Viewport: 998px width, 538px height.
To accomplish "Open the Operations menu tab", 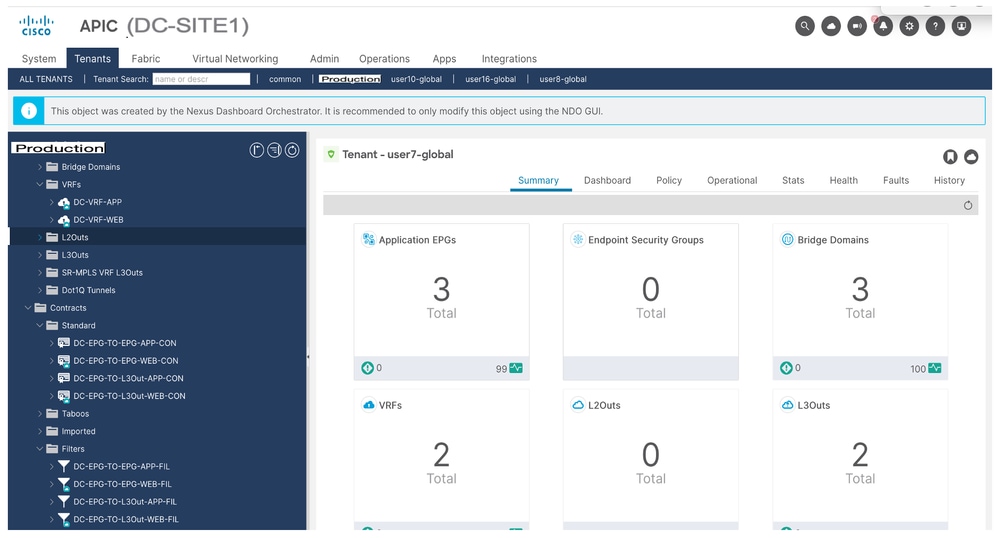I will click(x=384, y=59).
